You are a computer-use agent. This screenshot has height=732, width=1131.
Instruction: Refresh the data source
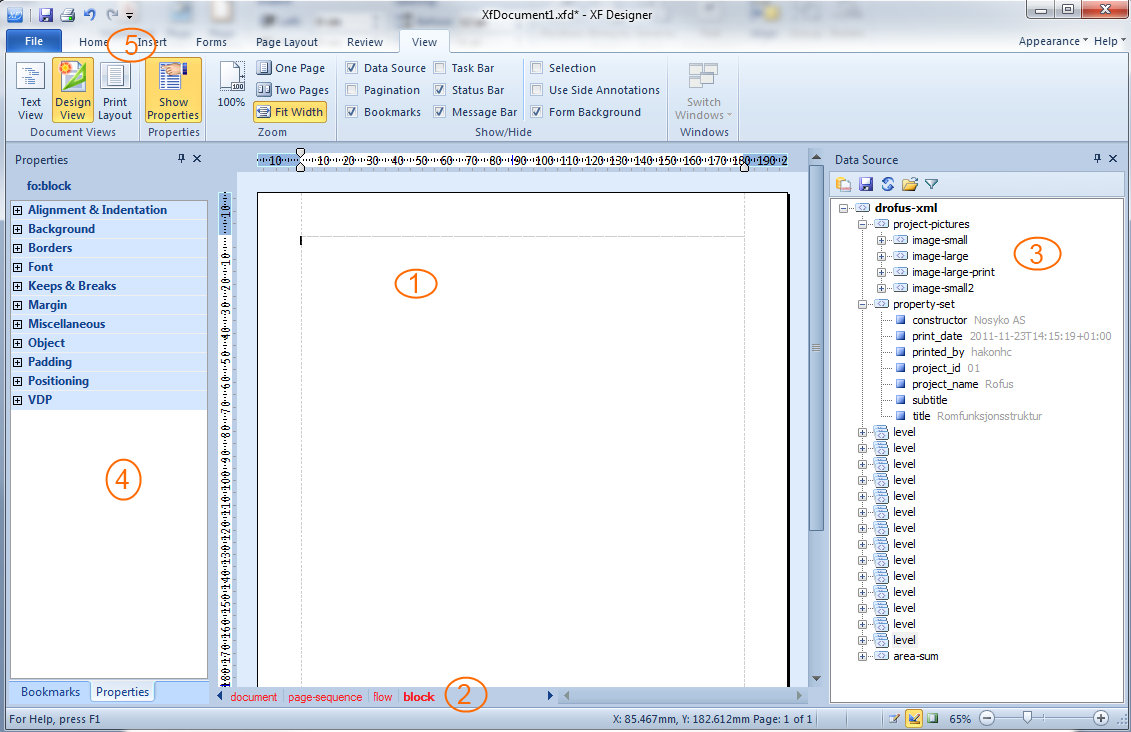pyautogui.click(x=887, y=184)
